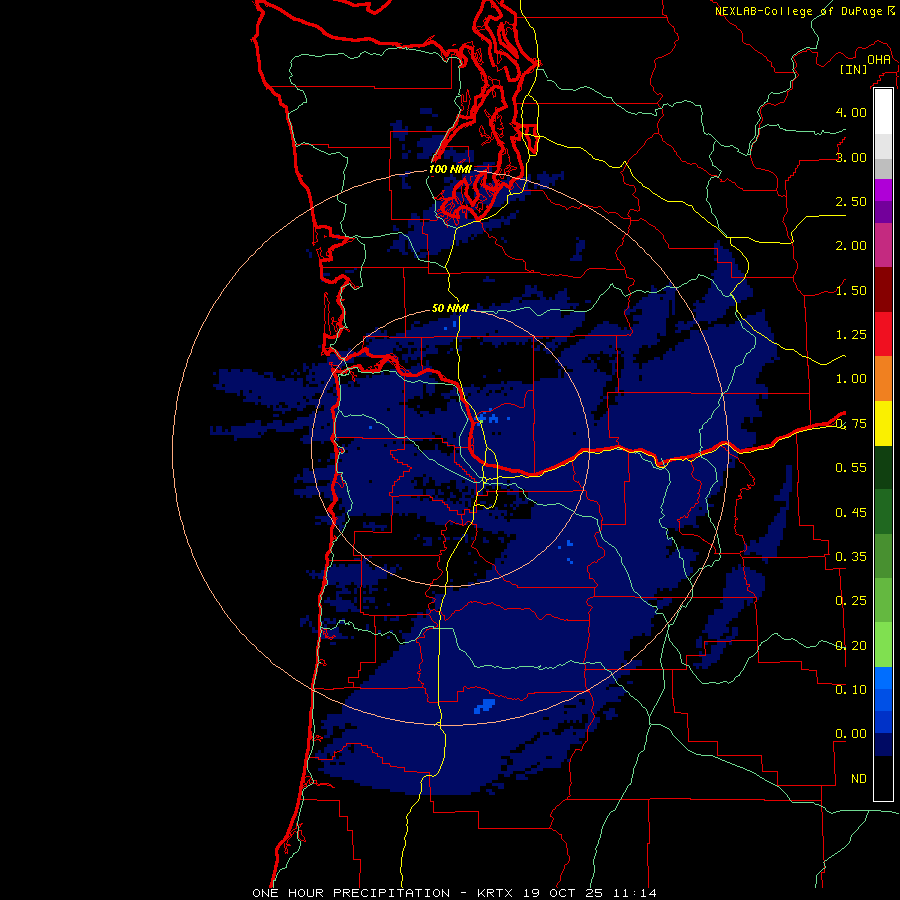900x900 pixels.
Task: Click the 4.00 legend value
Action: coord(851,112)
